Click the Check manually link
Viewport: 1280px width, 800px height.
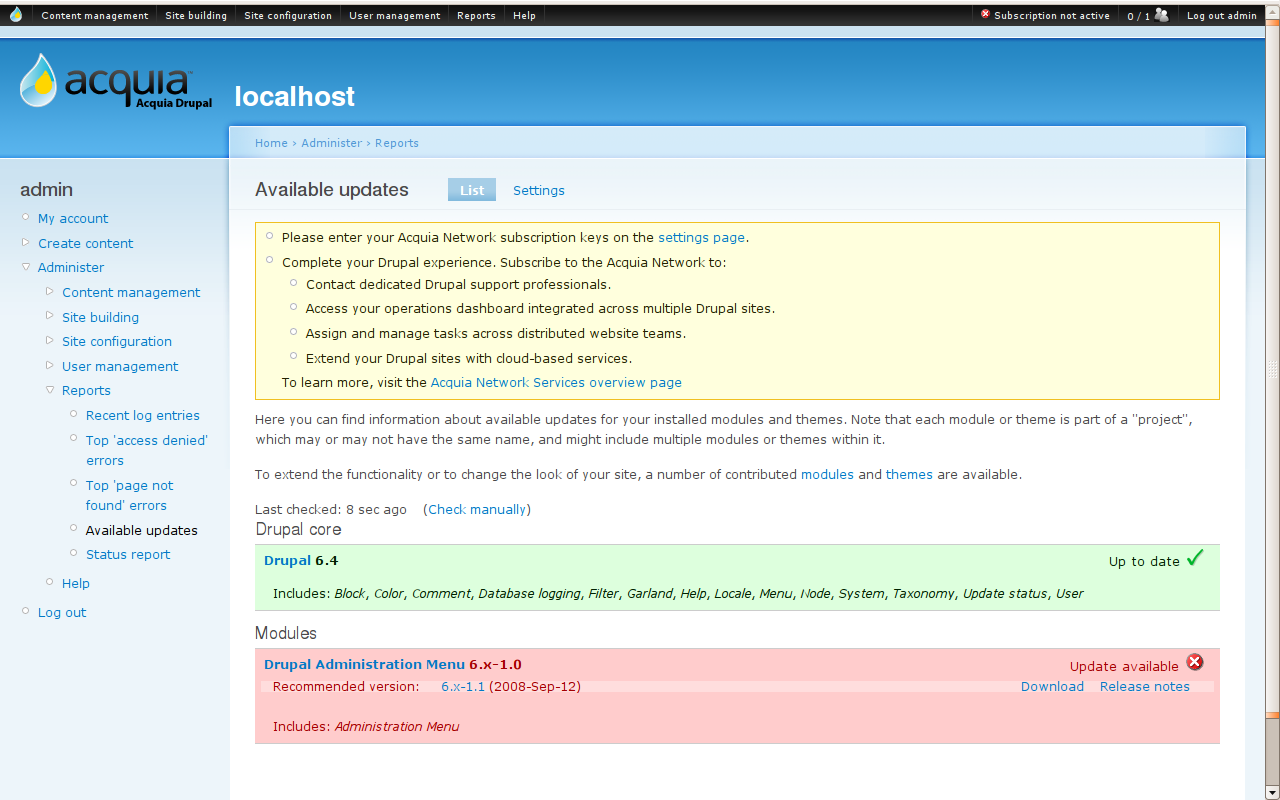point(476,509)
